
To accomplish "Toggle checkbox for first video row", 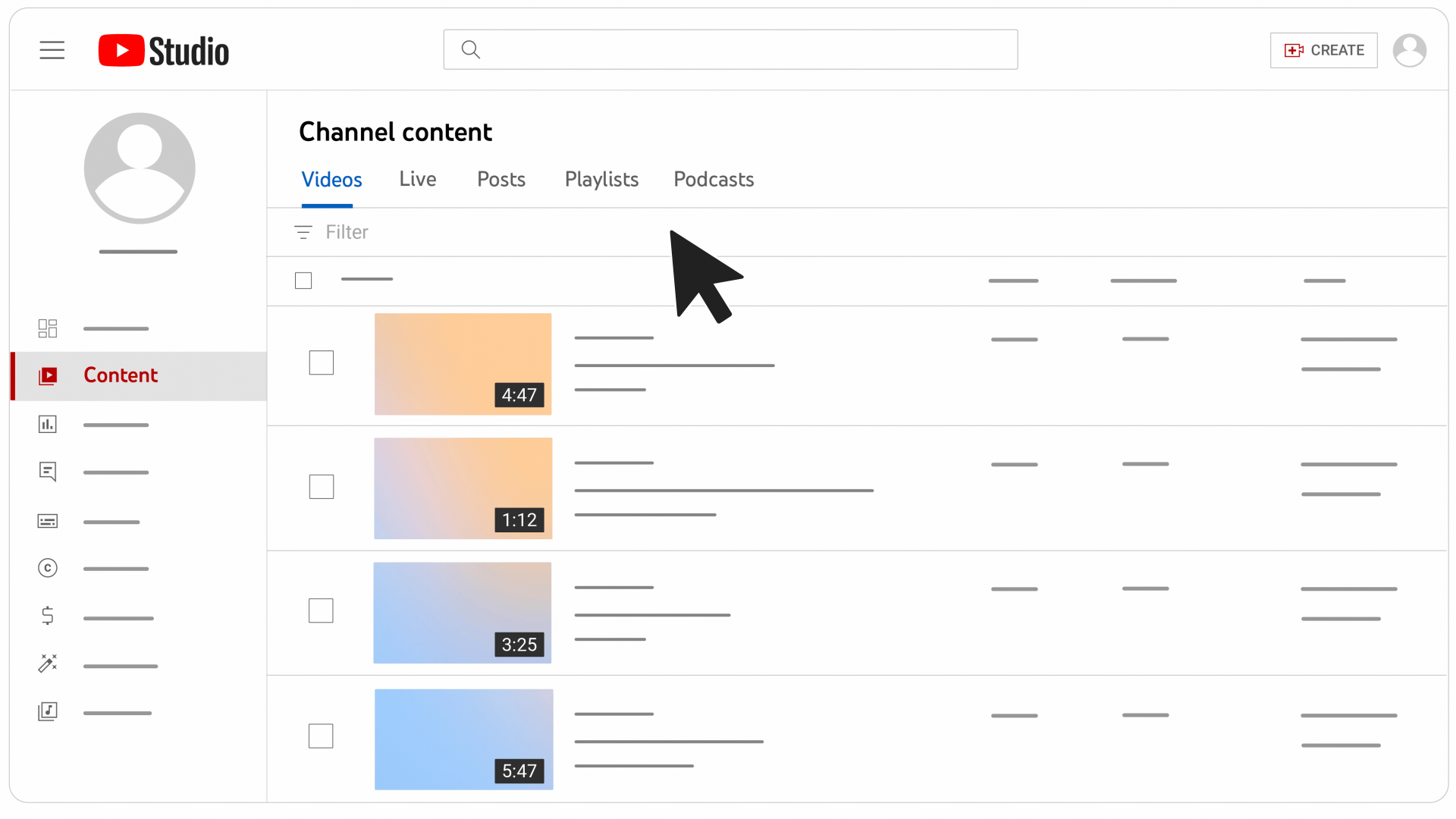I will pyautogui.click(x=321, y=362).
